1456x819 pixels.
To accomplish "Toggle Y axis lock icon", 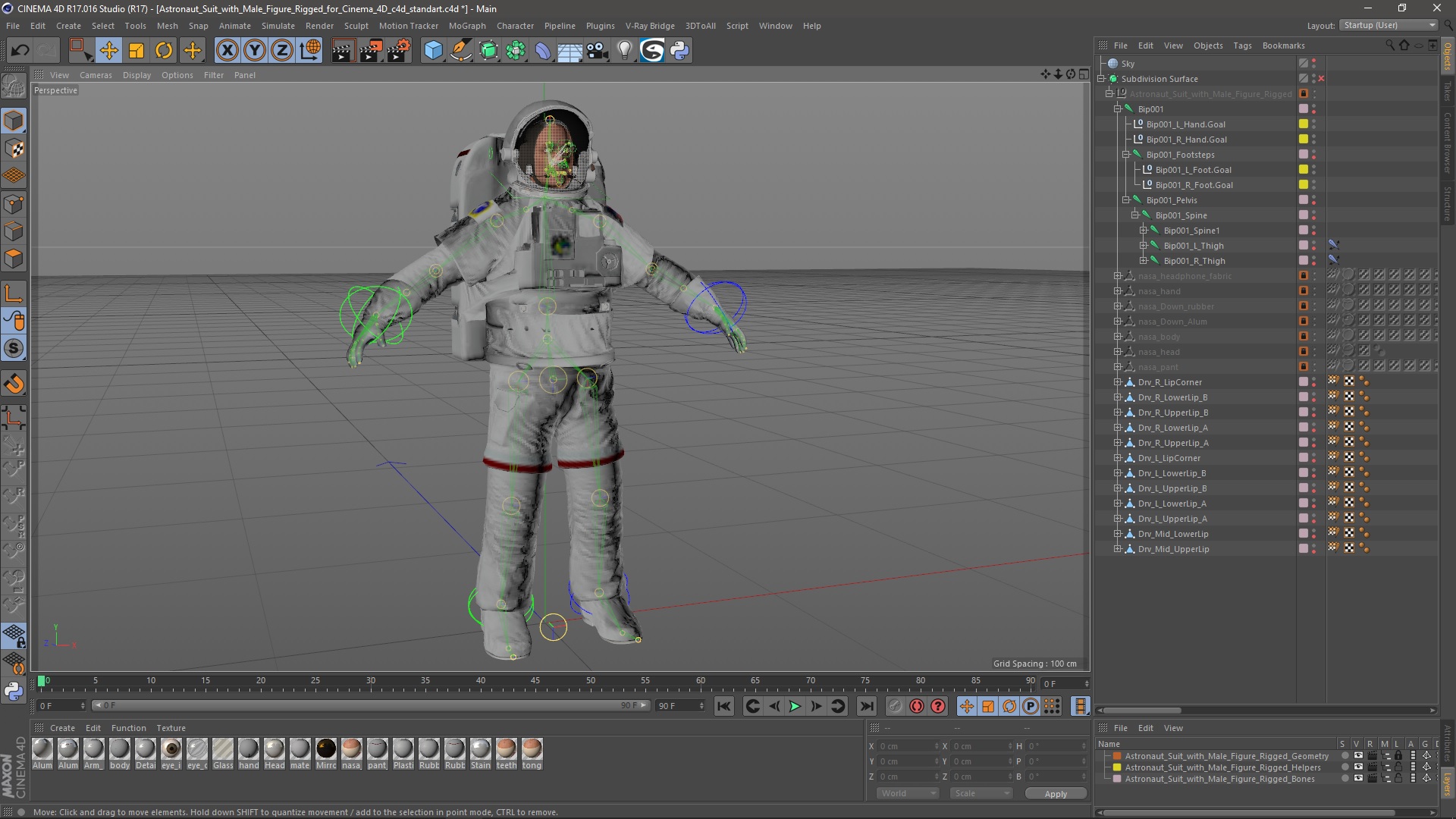I will 255,51.
